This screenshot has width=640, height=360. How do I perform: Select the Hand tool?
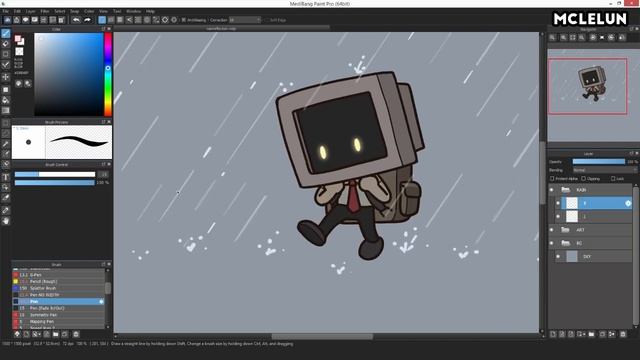pos(6,221)
